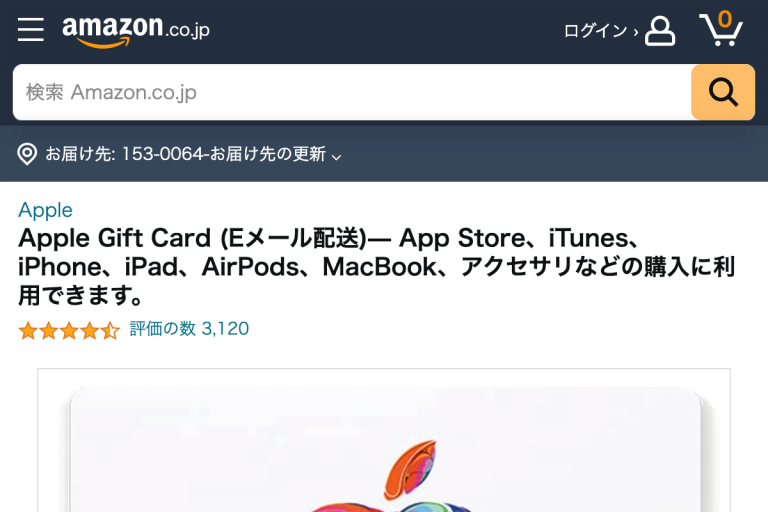Open the hamburger navigation menu

point(31,30)
